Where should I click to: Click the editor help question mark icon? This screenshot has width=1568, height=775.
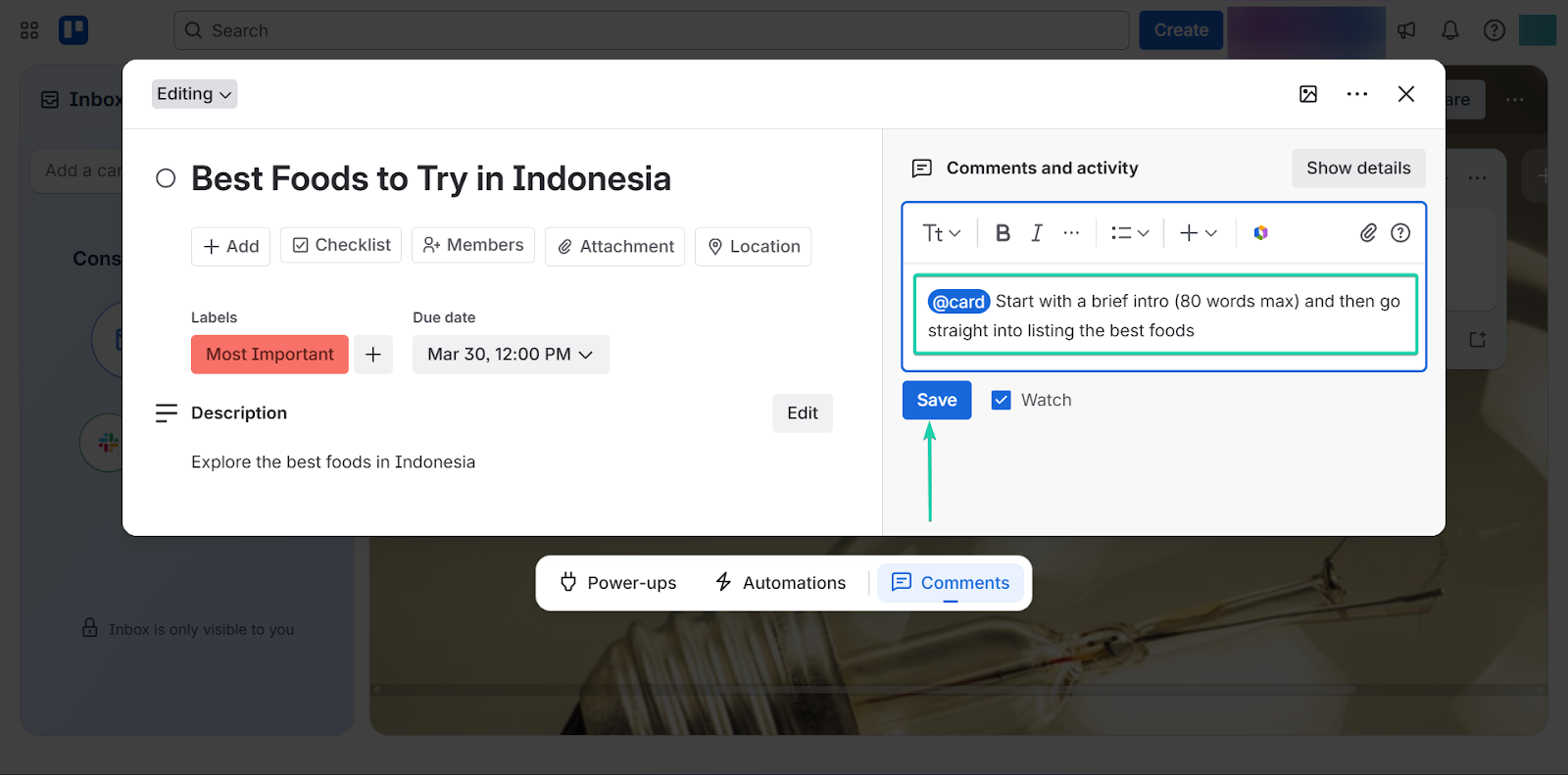click(1401, 233)
